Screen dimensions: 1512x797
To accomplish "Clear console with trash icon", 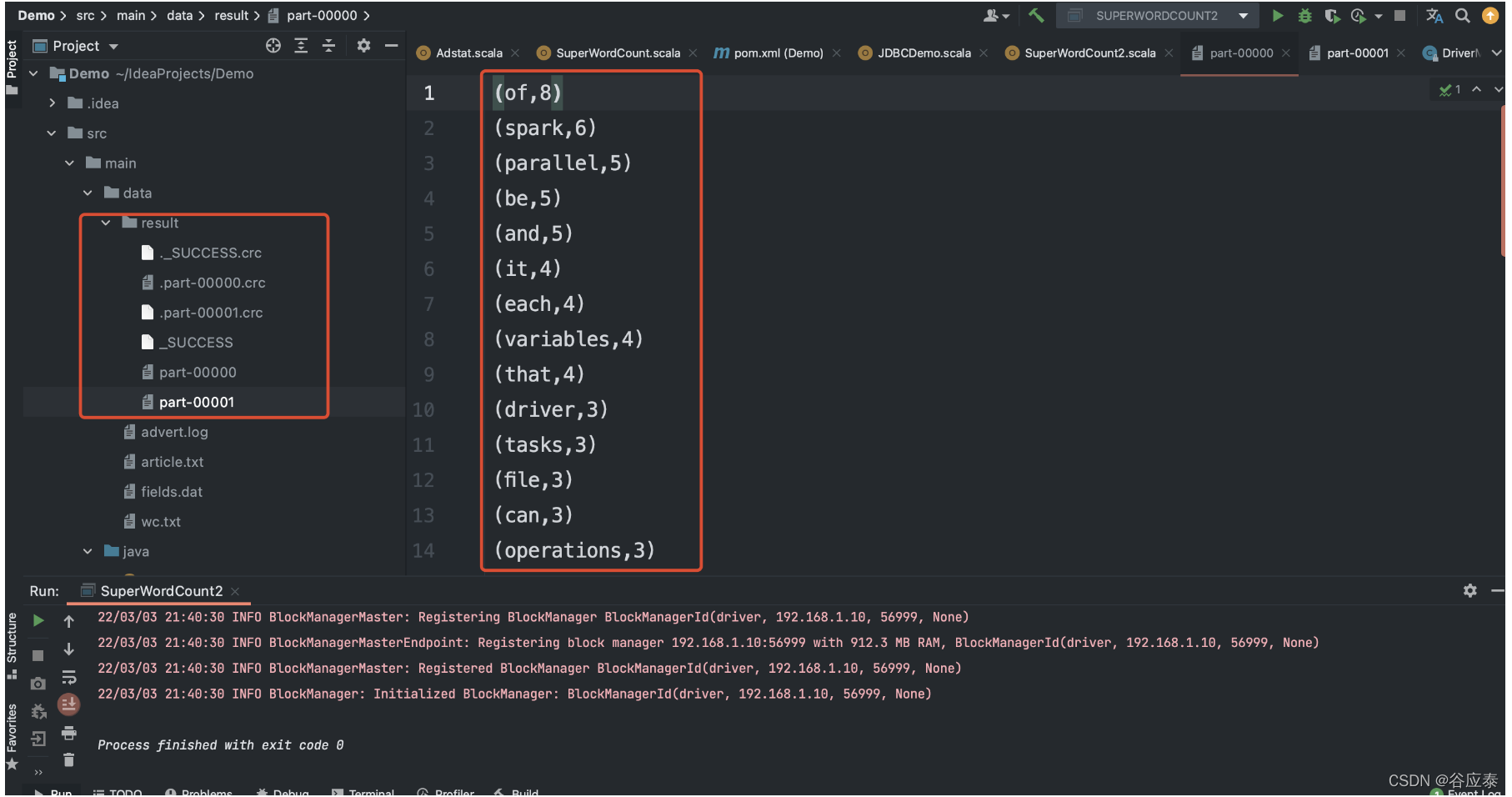I will coord(69,759).
